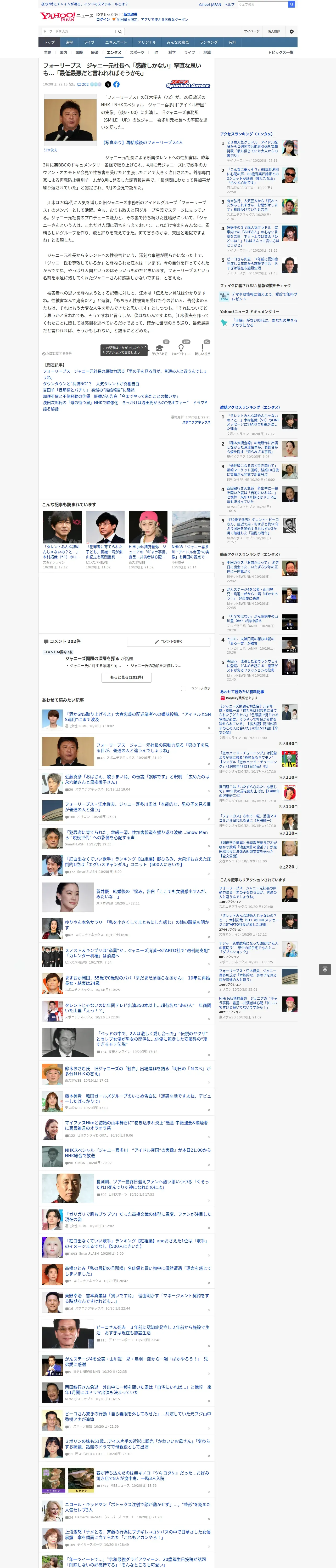
Task: Select the ライブ tab in dark nav bar
Action: (x=89, y=43)
